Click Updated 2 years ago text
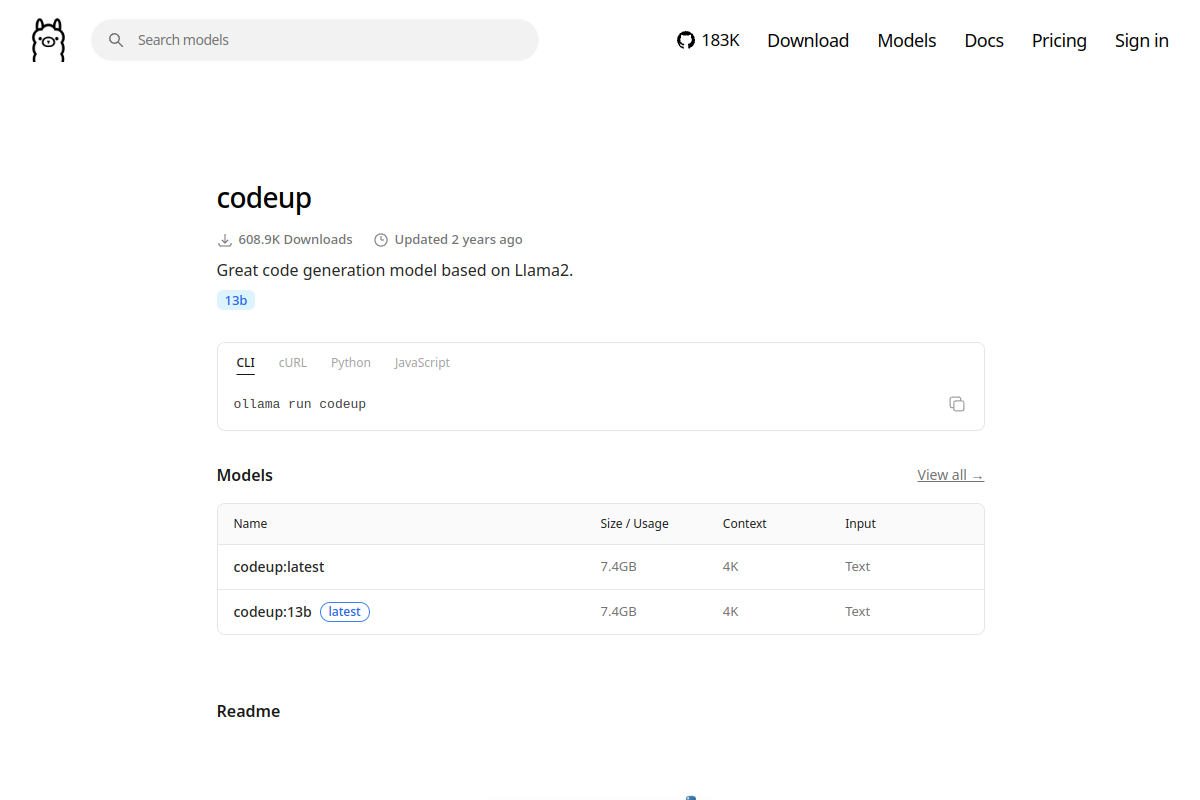Viewport: 1200px width, 800px height. coord(458,240)
